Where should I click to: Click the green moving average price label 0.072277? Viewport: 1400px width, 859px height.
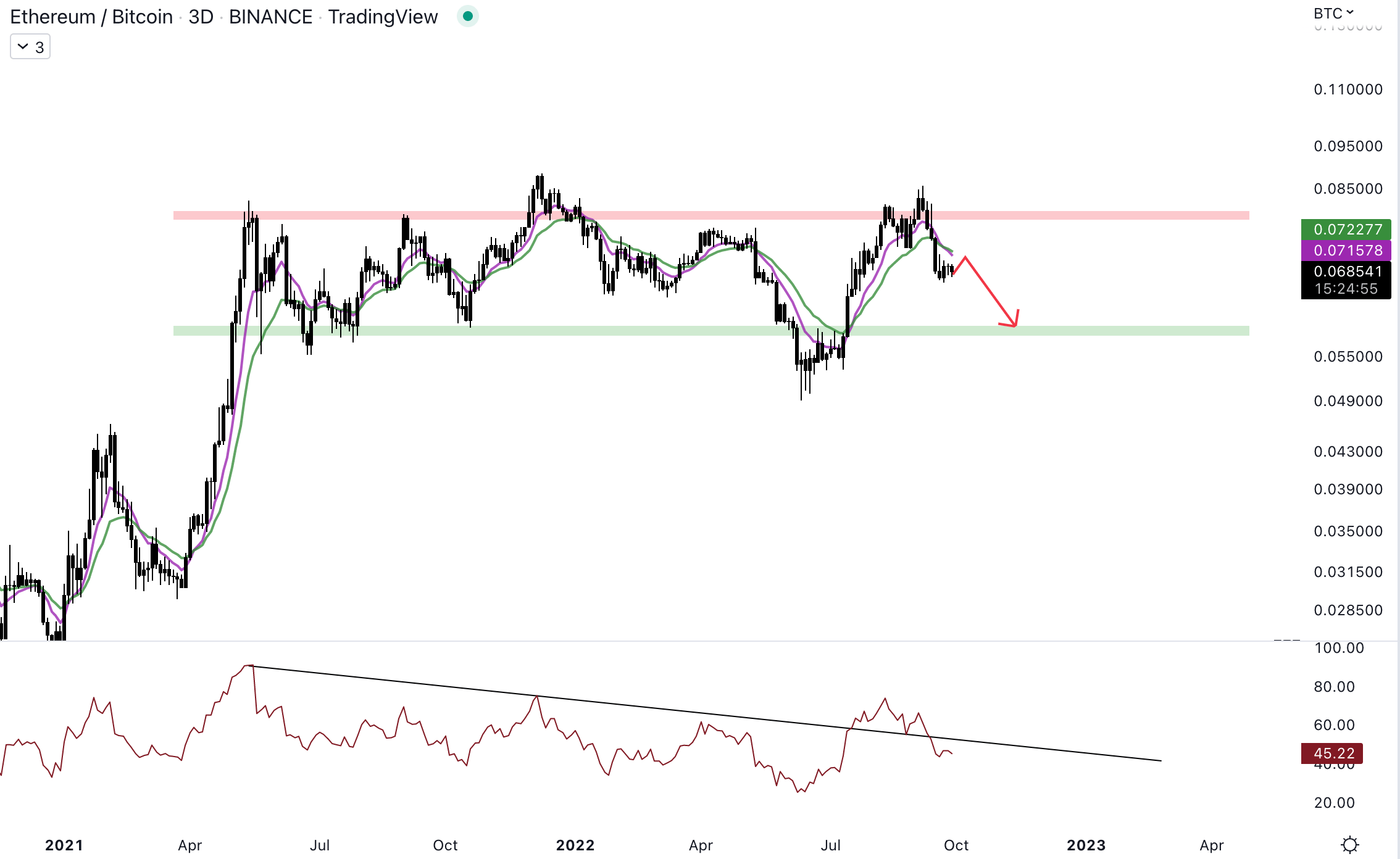pyautogui.click(x=1346, y=230)
